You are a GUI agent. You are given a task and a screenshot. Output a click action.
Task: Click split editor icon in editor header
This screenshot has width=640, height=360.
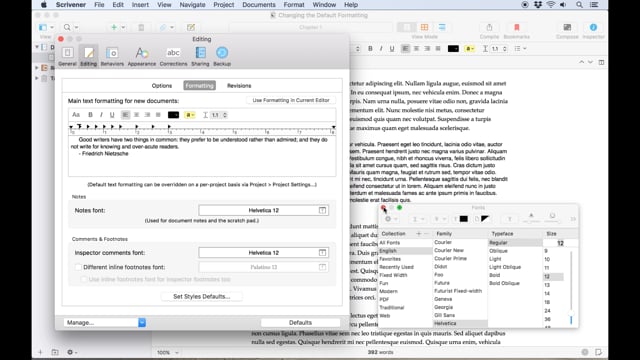pos(601,62)
